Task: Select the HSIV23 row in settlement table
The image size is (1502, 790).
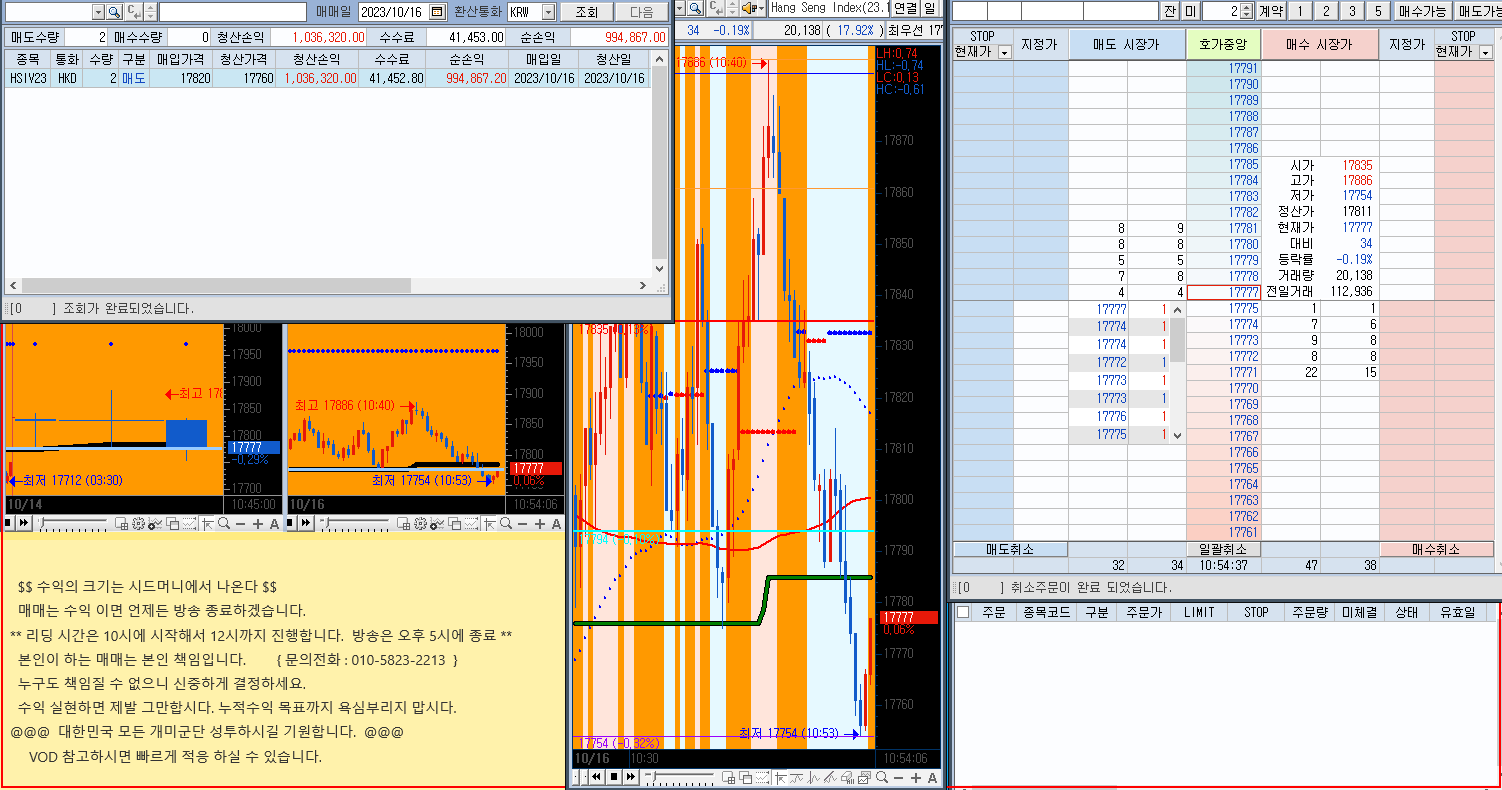Action: (327, 78)
